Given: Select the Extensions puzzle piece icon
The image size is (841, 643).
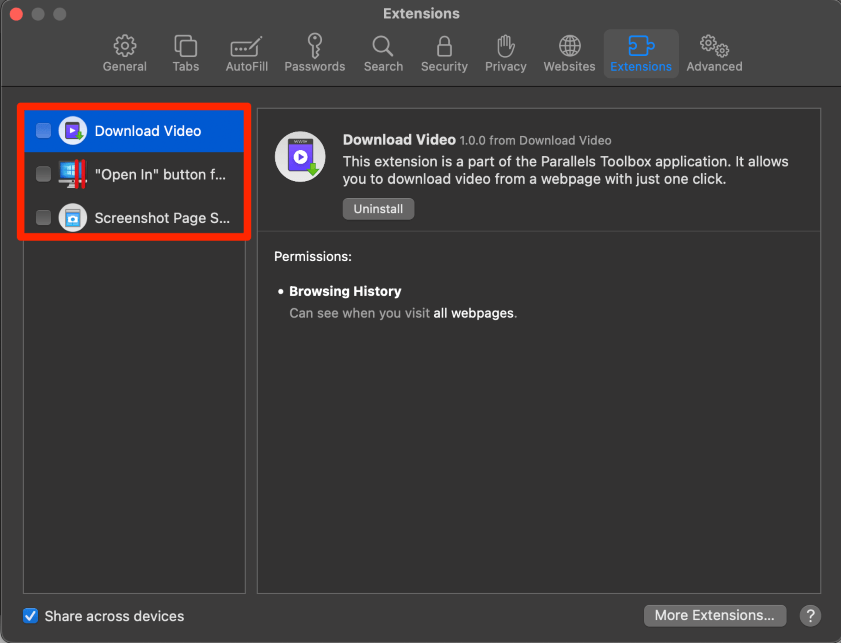Looking at the screenshot, I should pos(641,46).
